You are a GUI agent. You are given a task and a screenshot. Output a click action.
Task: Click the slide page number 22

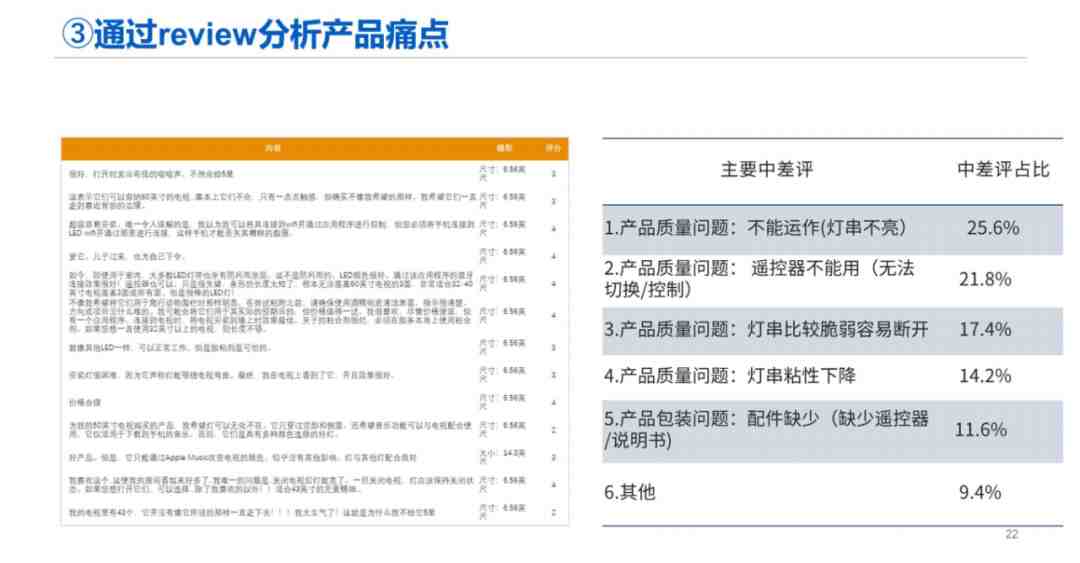pyautogui.click(x=1011, y=534)
